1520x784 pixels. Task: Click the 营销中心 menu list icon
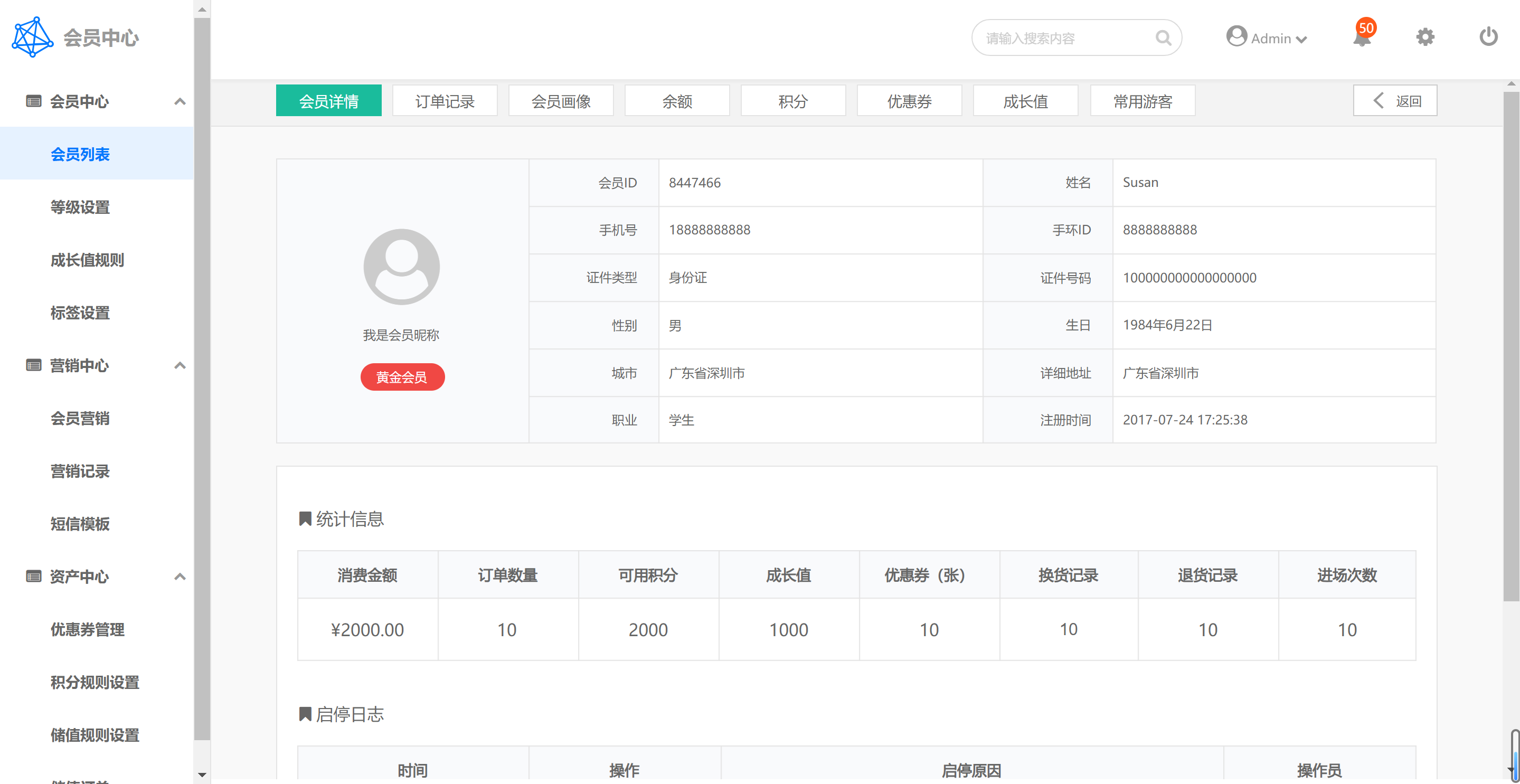34,365
